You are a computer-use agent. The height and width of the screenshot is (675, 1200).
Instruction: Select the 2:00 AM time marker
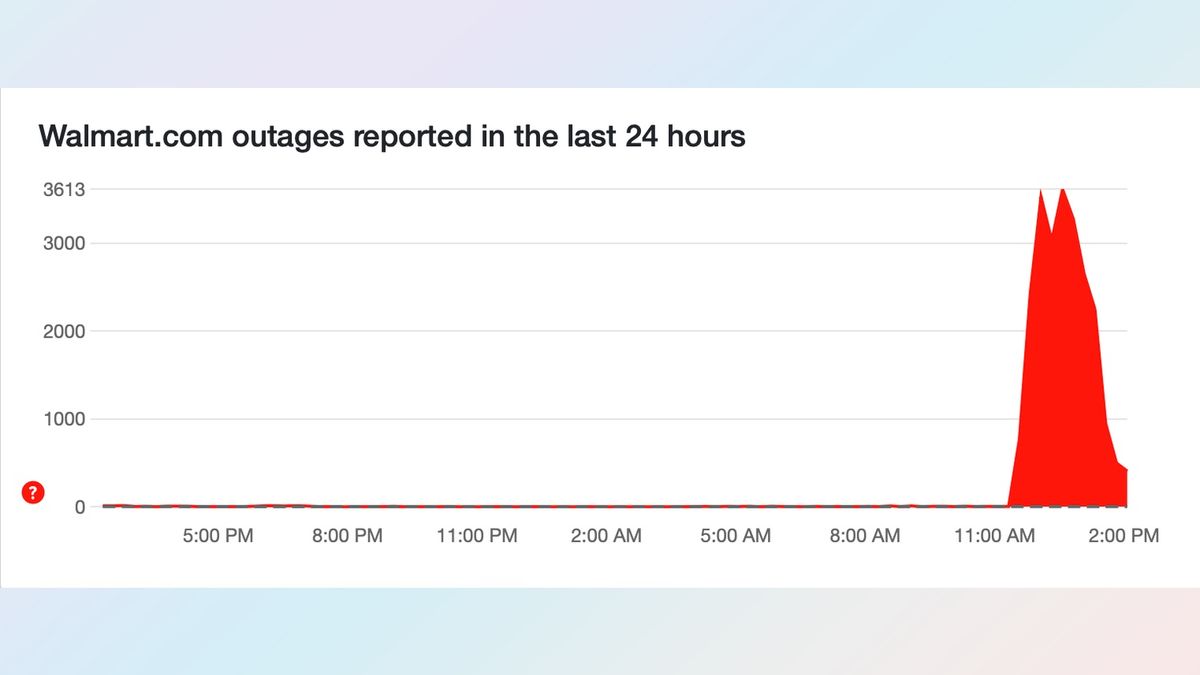606,536
